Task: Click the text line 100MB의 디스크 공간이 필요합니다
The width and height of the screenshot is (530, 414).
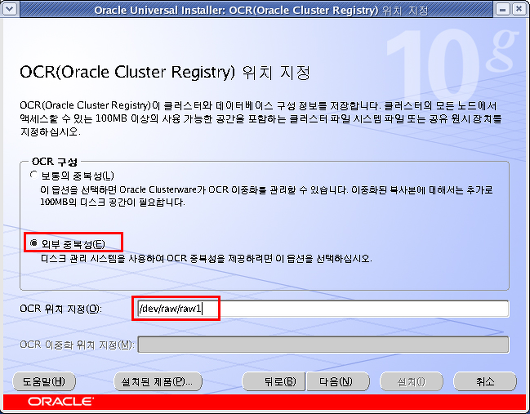Action: click(113, 202)
